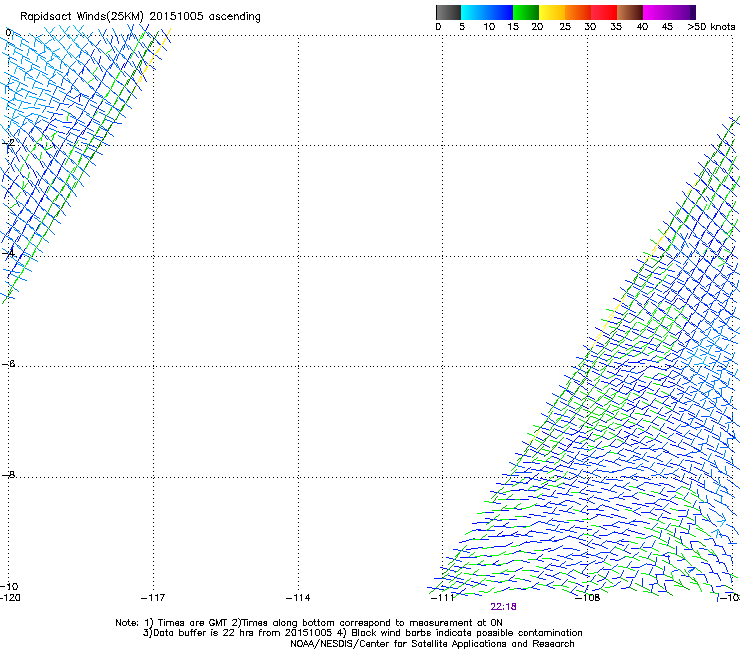Click the '0' latitude axis label
The height and width of the screenshot is (650, 740).
coord(8,33)
